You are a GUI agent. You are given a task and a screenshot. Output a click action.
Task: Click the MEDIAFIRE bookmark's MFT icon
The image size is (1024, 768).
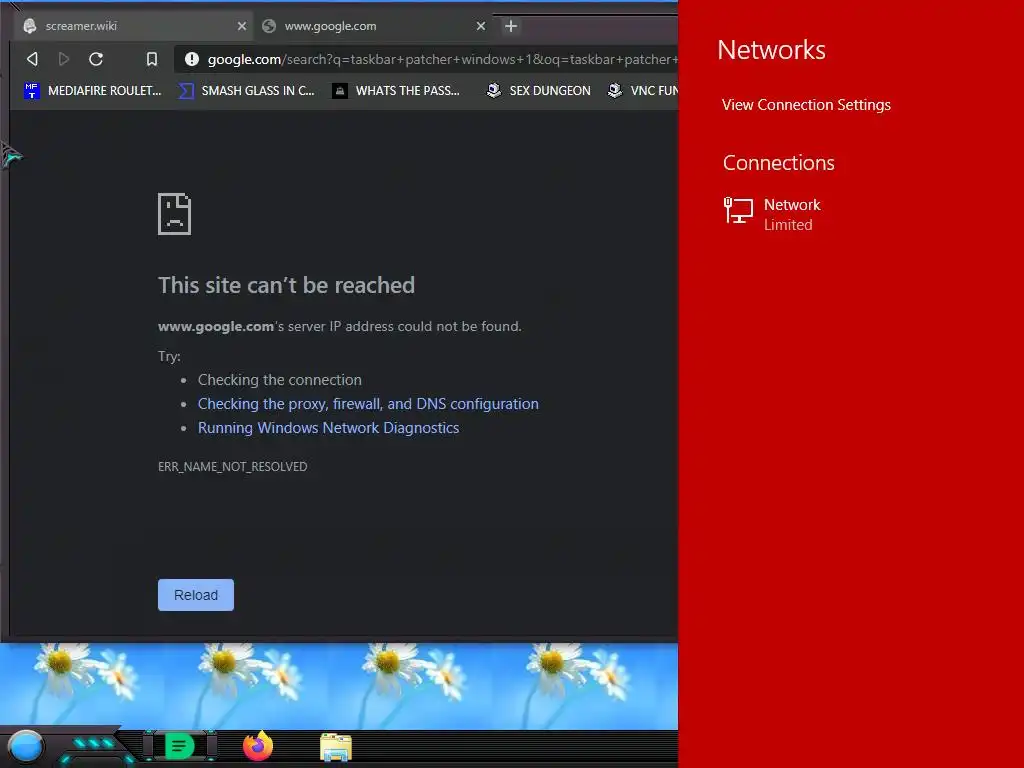[31, 91]
